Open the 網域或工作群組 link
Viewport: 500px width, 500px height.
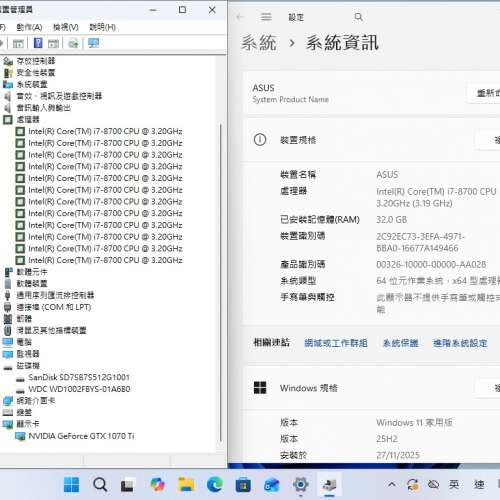(336, 343)
